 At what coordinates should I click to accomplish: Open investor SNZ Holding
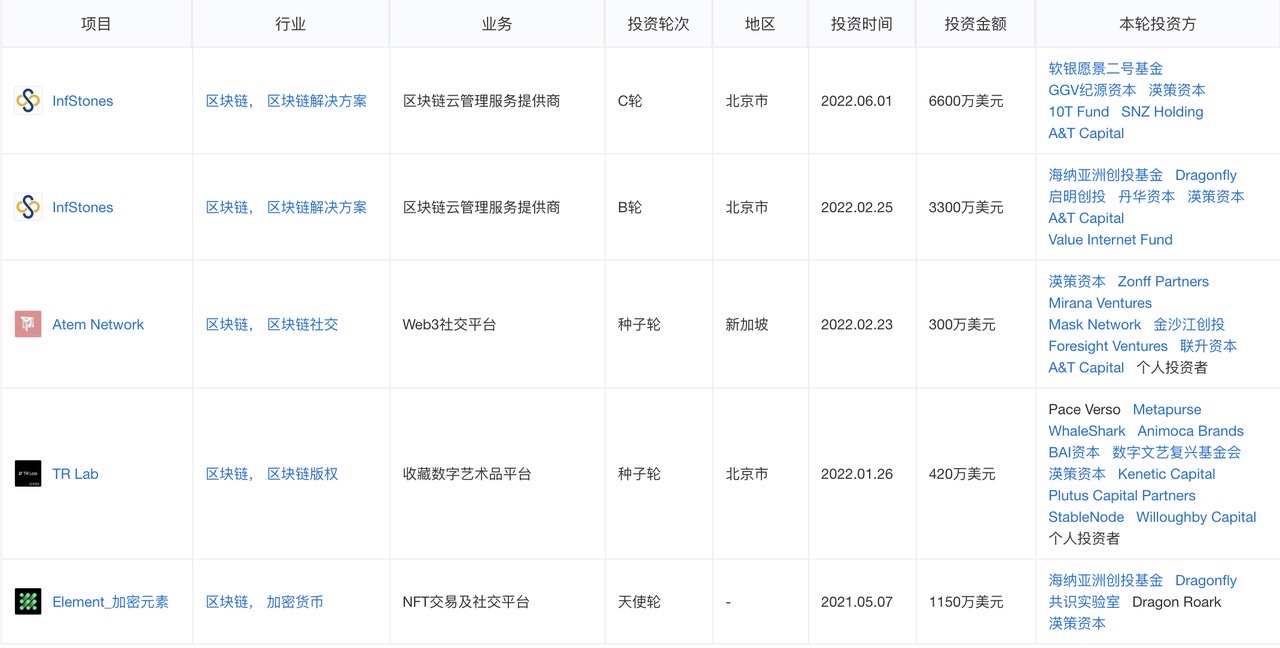pyautogui.click(x=1162, y=112)
